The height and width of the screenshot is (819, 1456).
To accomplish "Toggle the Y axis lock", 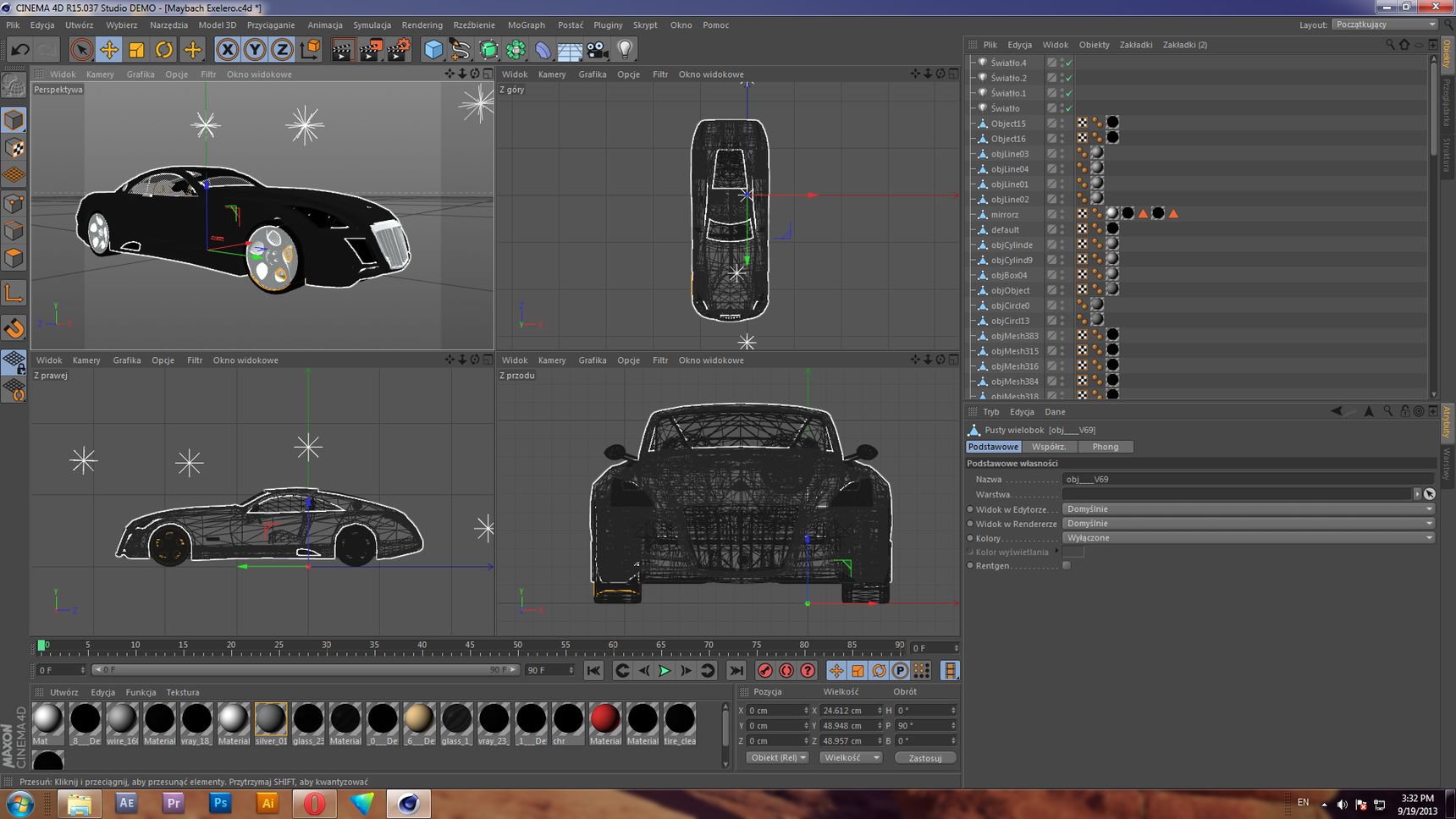I will coord(254,50).
